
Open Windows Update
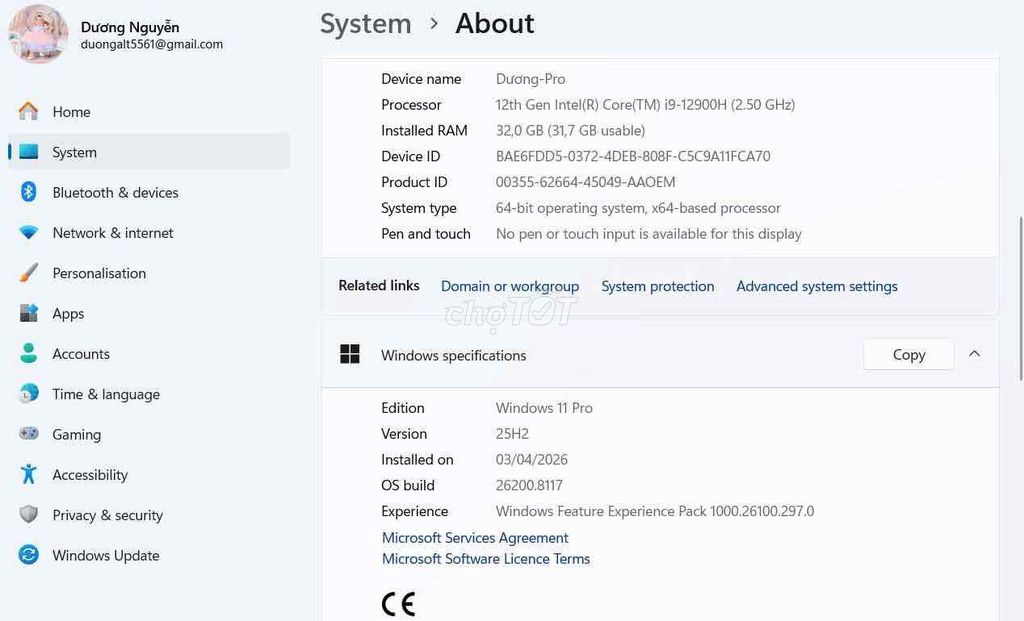point(105,555)
